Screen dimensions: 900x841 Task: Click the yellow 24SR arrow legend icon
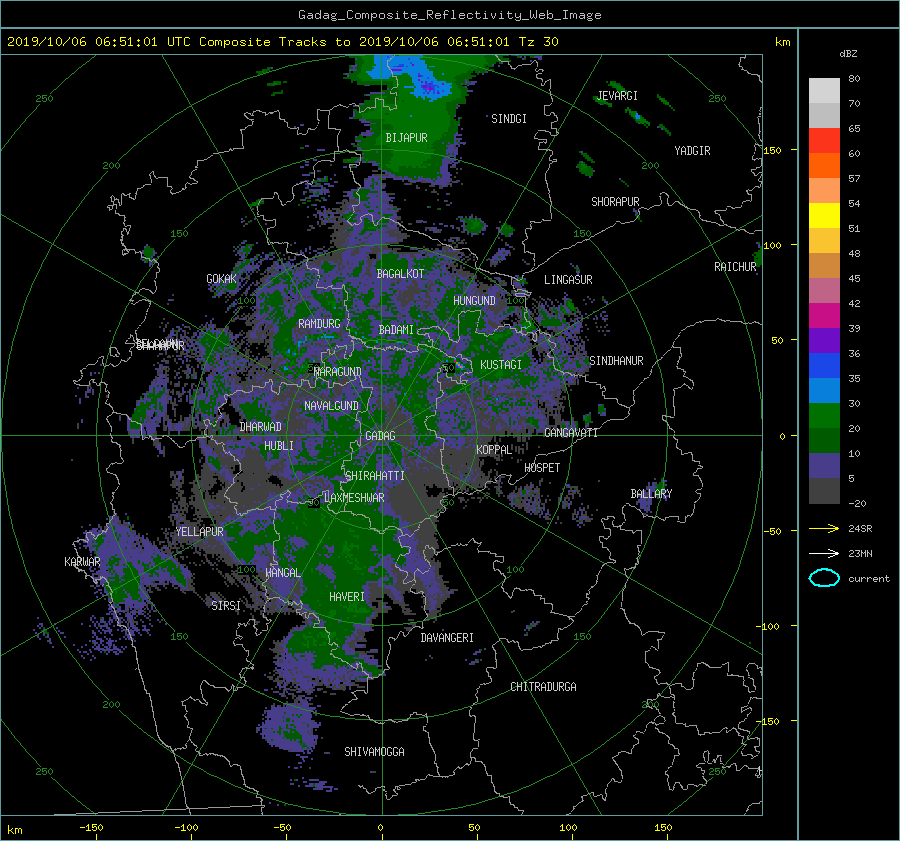coord(824,528)
